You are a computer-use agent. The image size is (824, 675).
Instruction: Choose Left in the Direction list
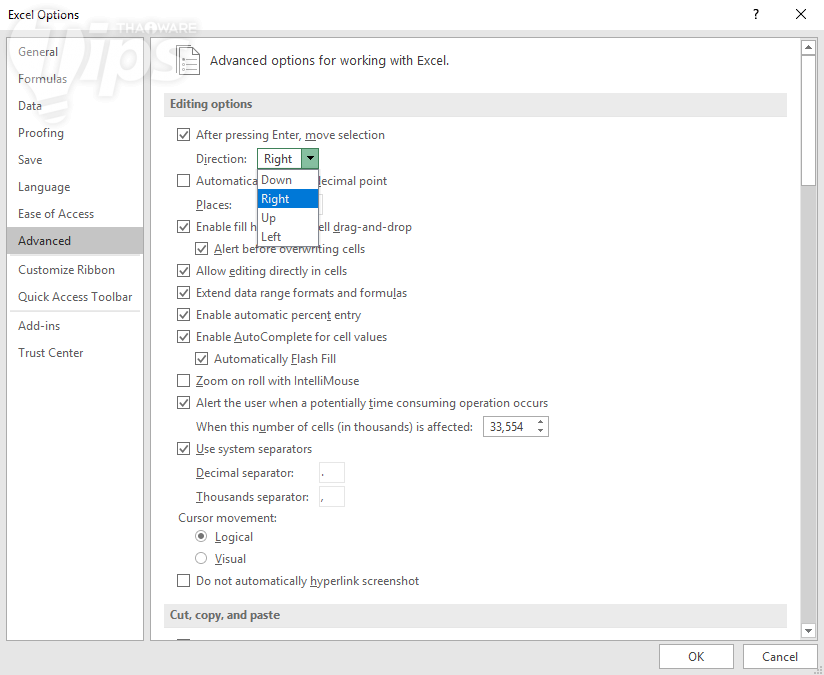click(287, 237)
